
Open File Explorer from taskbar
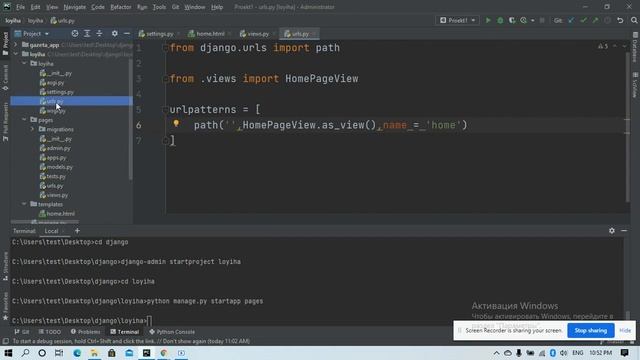(x=94, y=353)
